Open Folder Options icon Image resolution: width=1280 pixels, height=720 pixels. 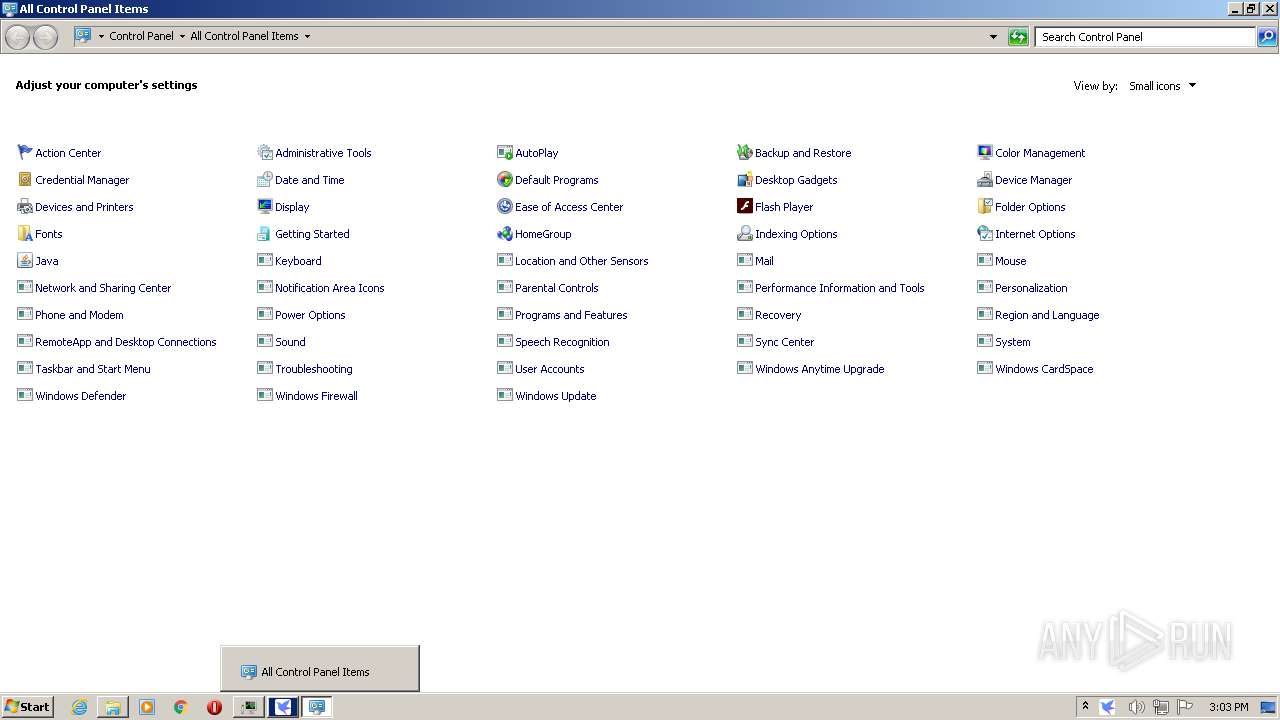[x=985, y=206]
